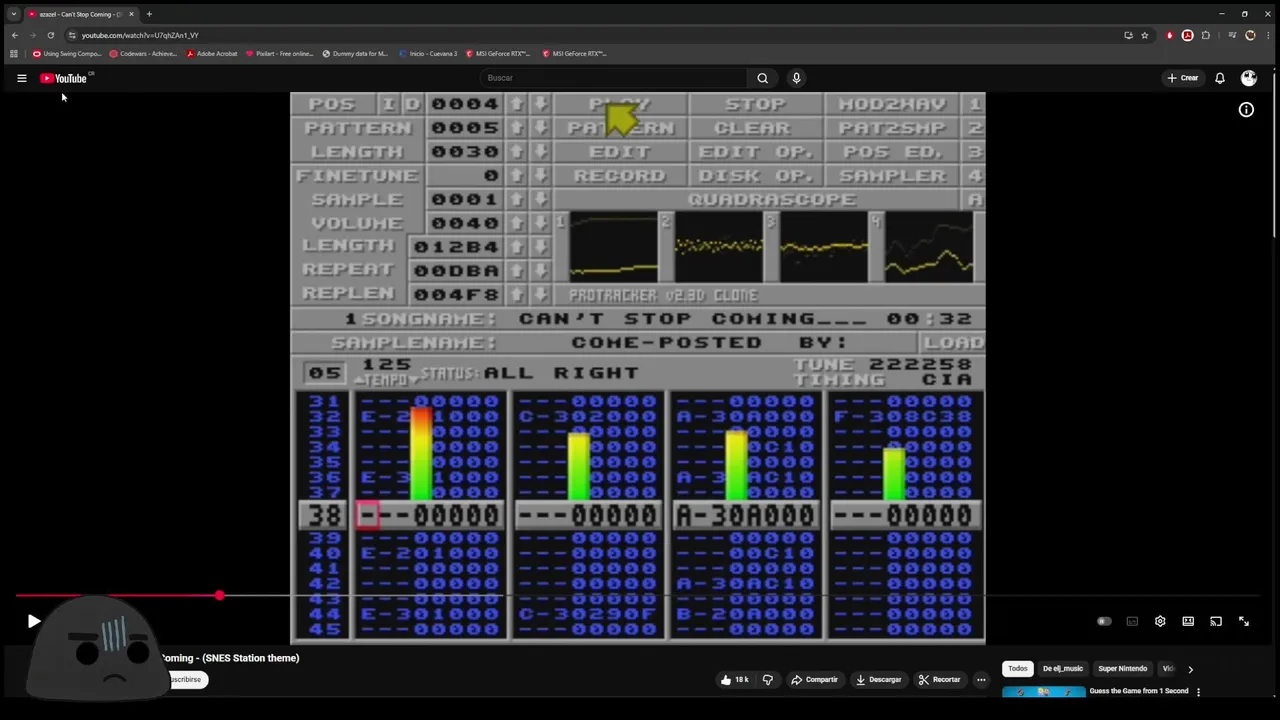Switch to theater mode view

click(x=1188, y=621)
